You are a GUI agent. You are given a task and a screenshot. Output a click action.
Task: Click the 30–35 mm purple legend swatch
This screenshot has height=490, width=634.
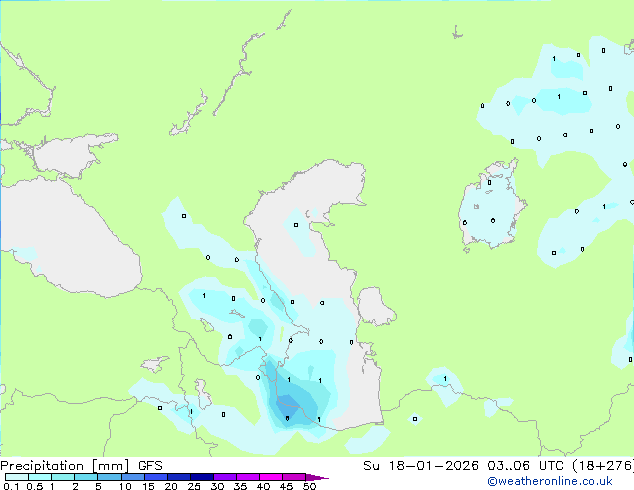pyautogui.click(x=225, y=477)
